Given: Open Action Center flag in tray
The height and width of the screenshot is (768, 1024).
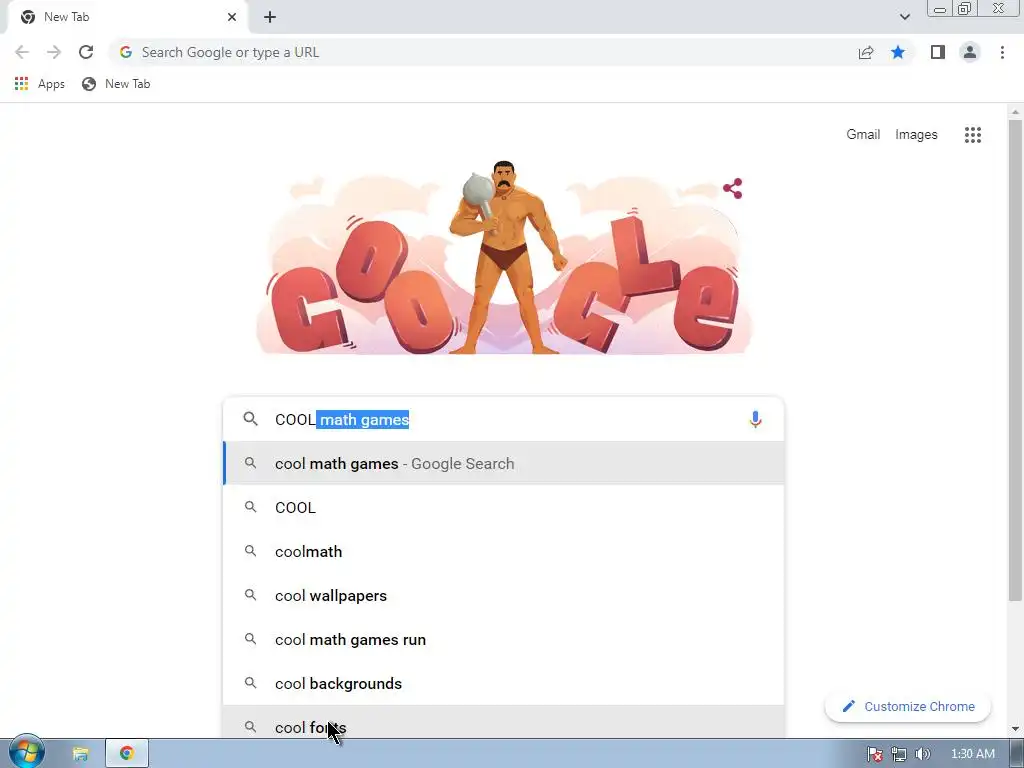Looking at the screenshot, I should click(x=874, y=754).
